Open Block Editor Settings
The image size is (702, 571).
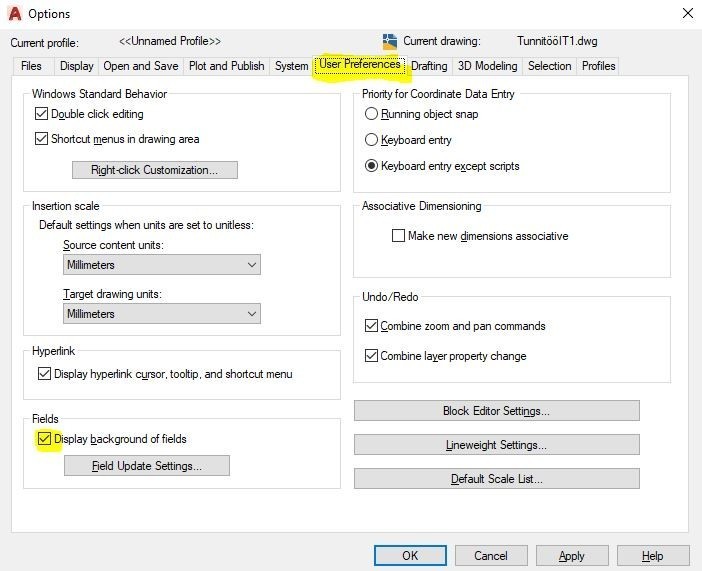coord(496,411)
